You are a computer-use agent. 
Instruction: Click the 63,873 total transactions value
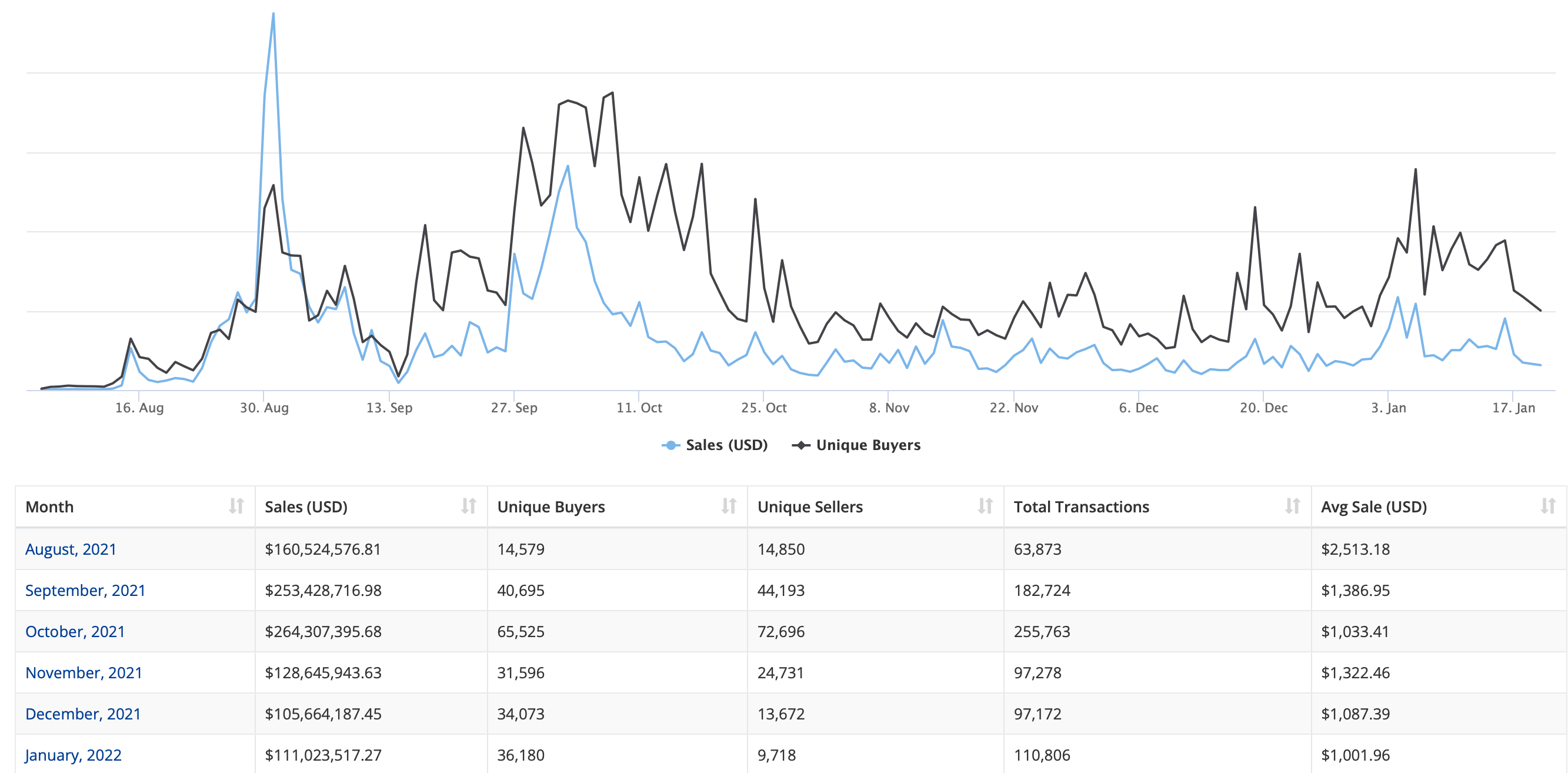pyautogui.click(x=1038, y=549)
